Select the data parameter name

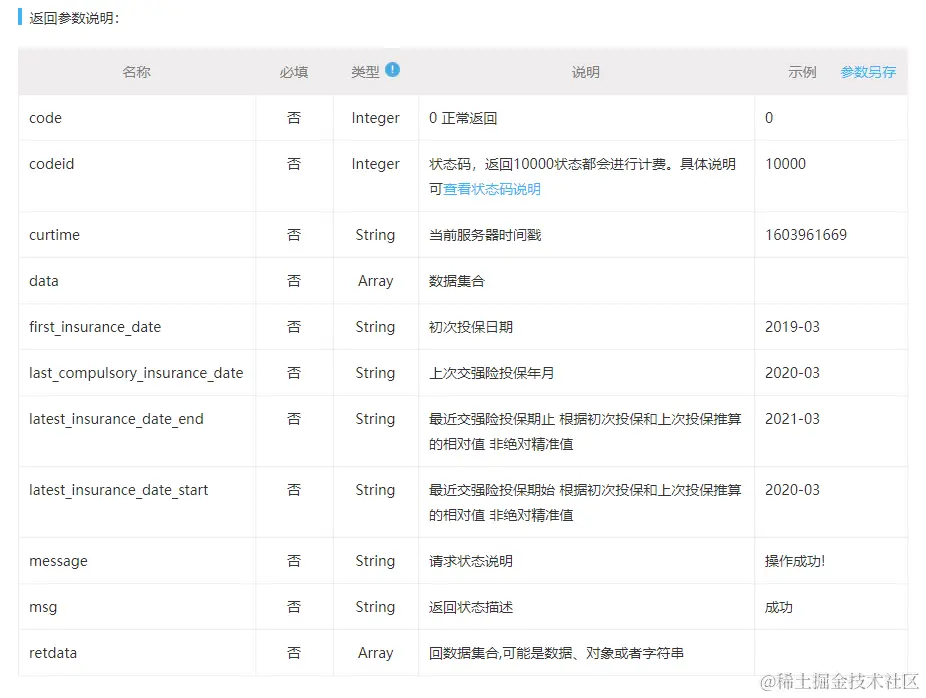click(x=44, y=281)
